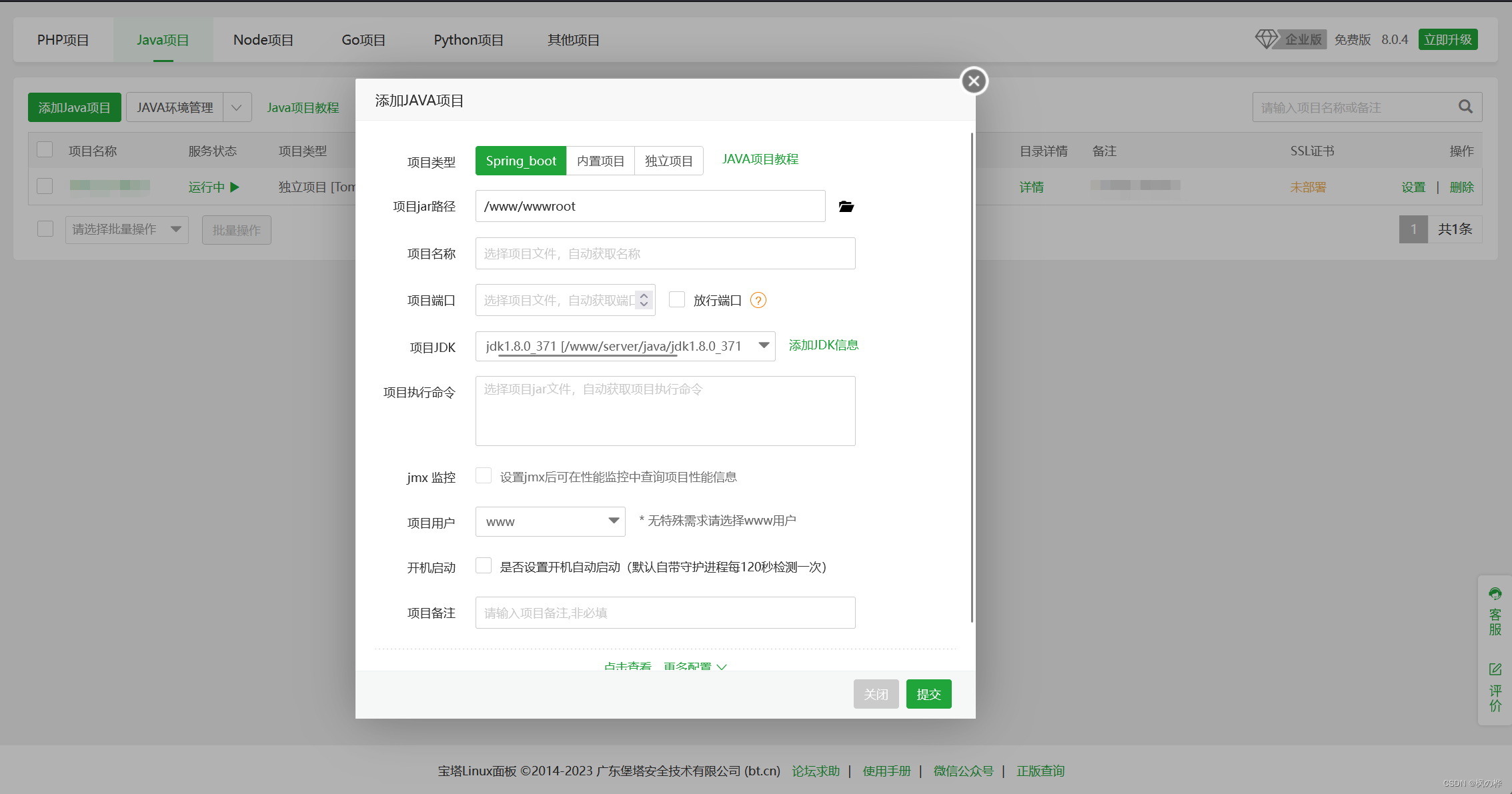
Task: Open folder browser for jar path
Action: point(846,207)
